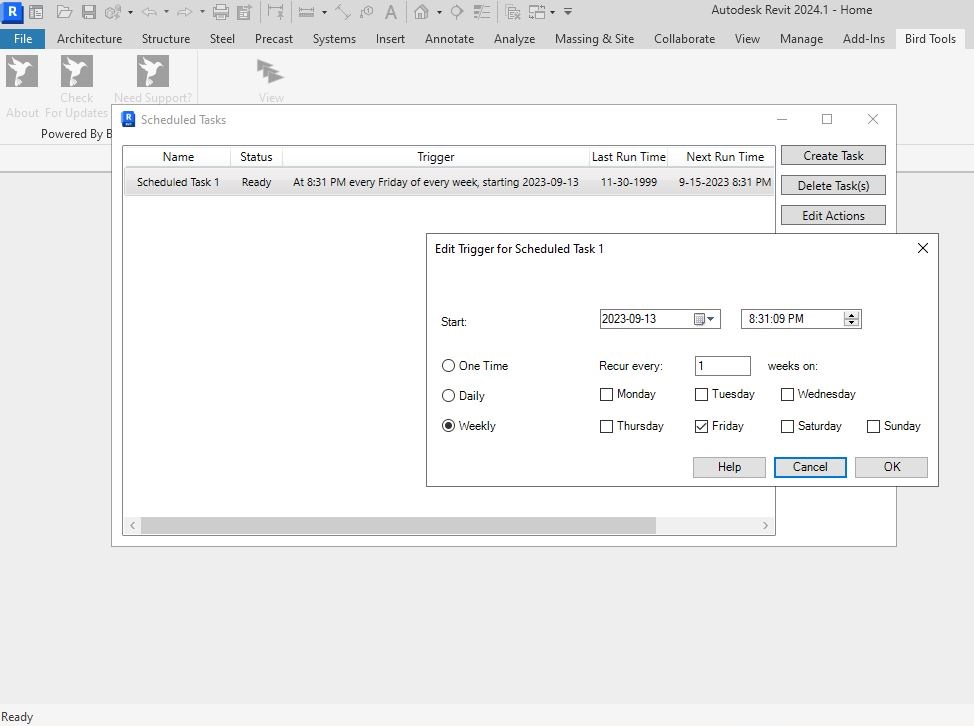
Task: Click the Measure Between Two References icon
Action: [306, 12]
